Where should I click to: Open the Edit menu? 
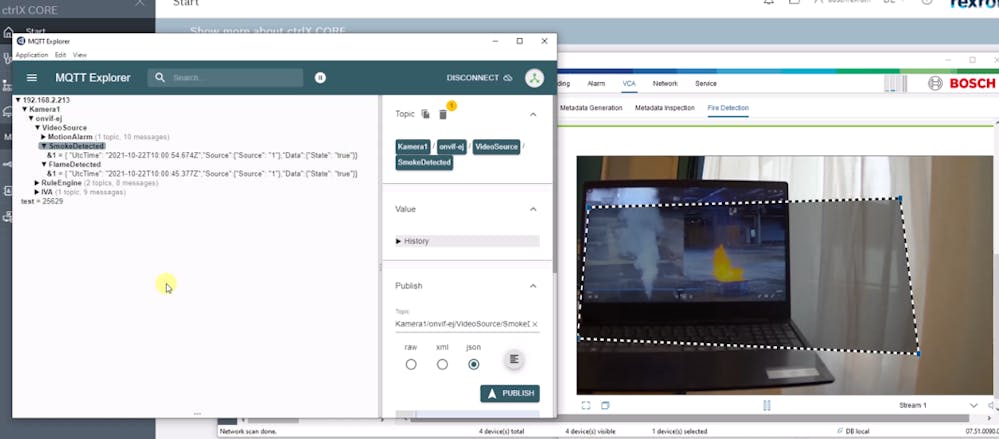[60, 55]
